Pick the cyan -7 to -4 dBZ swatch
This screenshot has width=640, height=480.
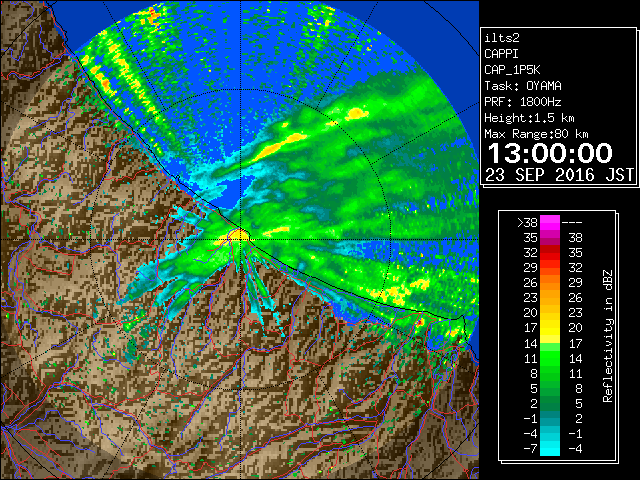tap(550, 449)
